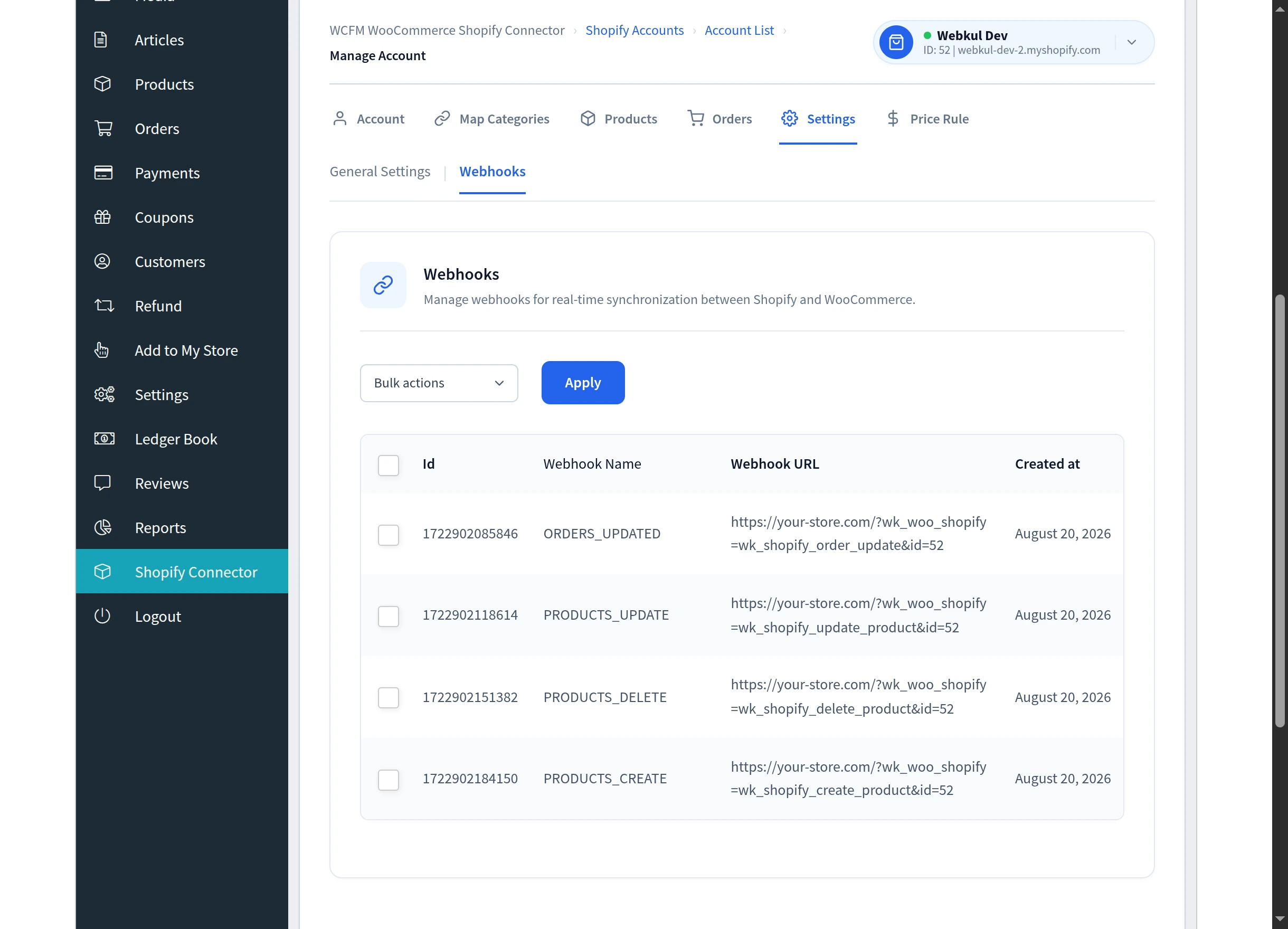Click the wk_shopify_create_product webhook URL
Screen dimensions: 1288x929
[858, 779]
